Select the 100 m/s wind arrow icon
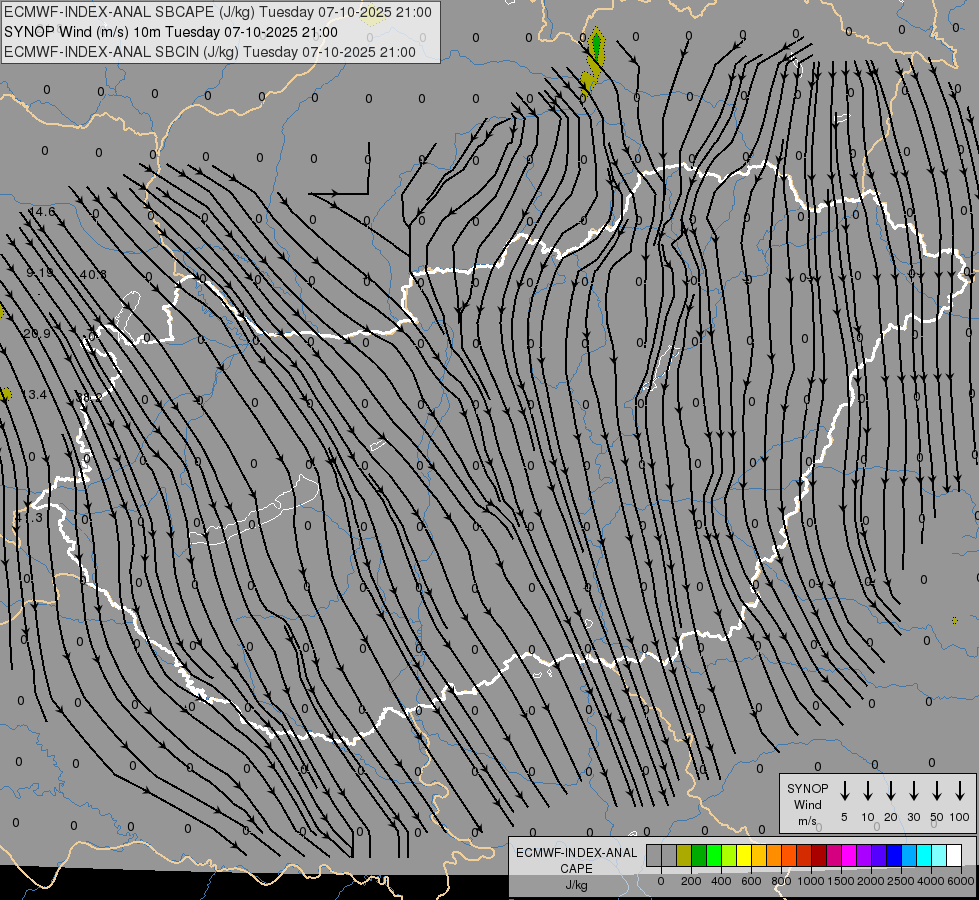Image resolution: width=979 pixels, height=900 pixels. [960, 791]
